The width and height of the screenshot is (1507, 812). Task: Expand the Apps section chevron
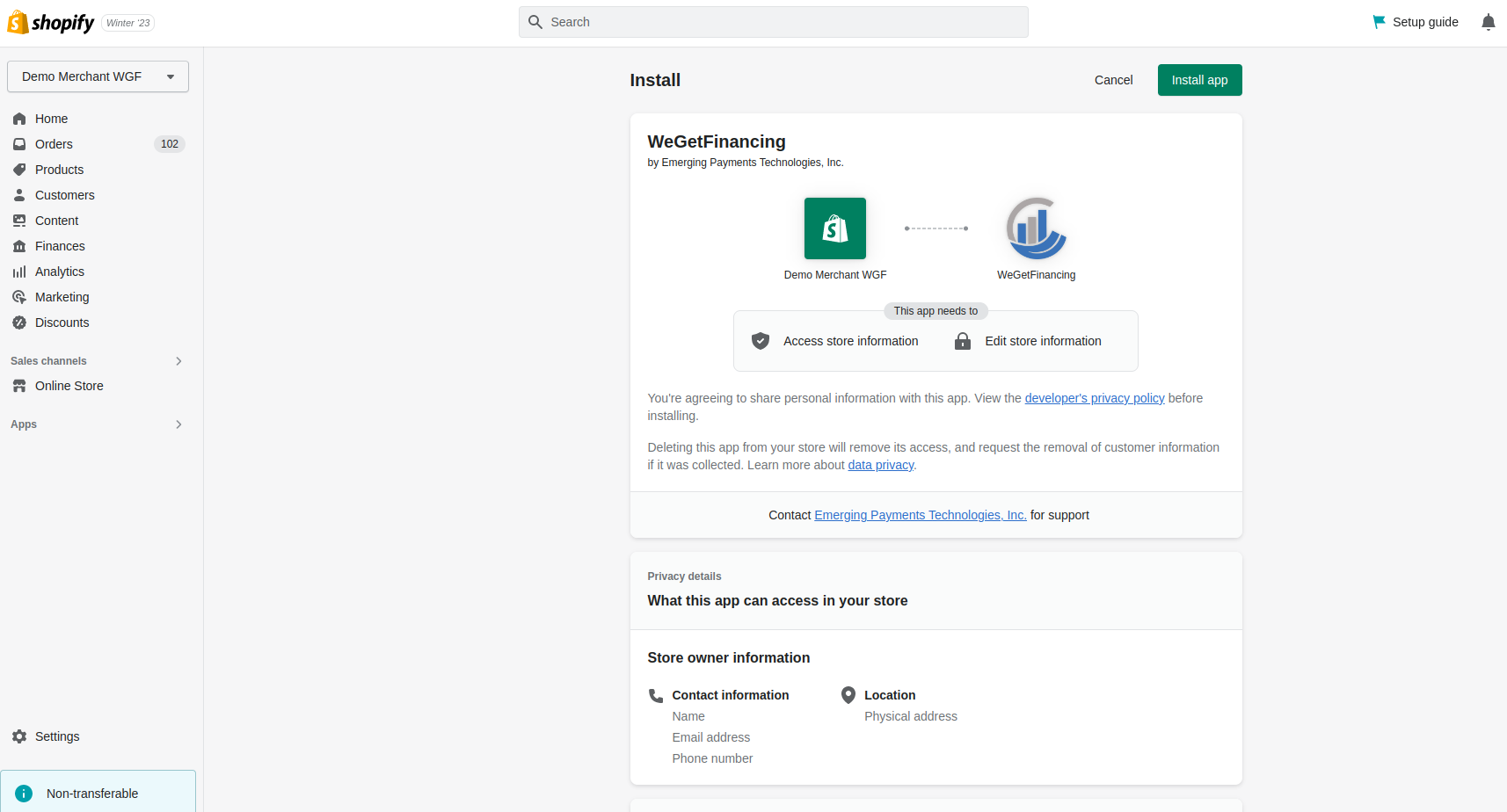click(x=178, y=424)
